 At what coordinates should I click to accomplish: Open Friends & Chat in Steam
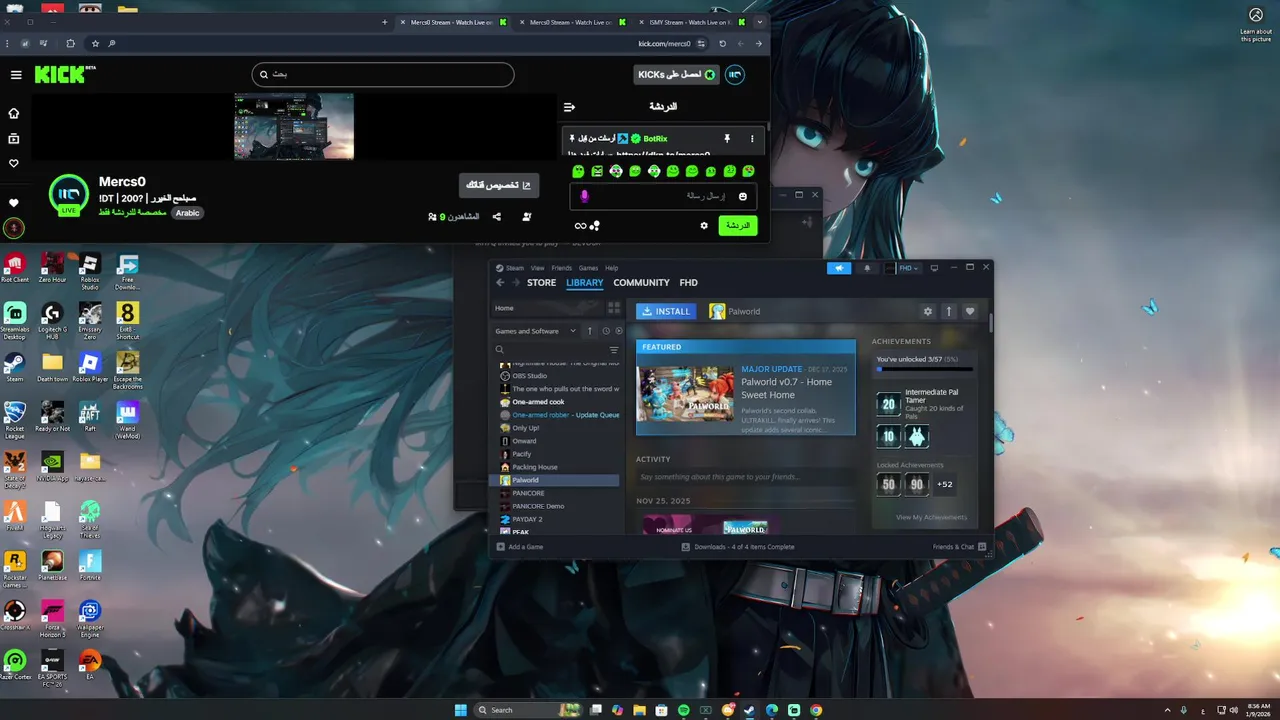point(959,547)
